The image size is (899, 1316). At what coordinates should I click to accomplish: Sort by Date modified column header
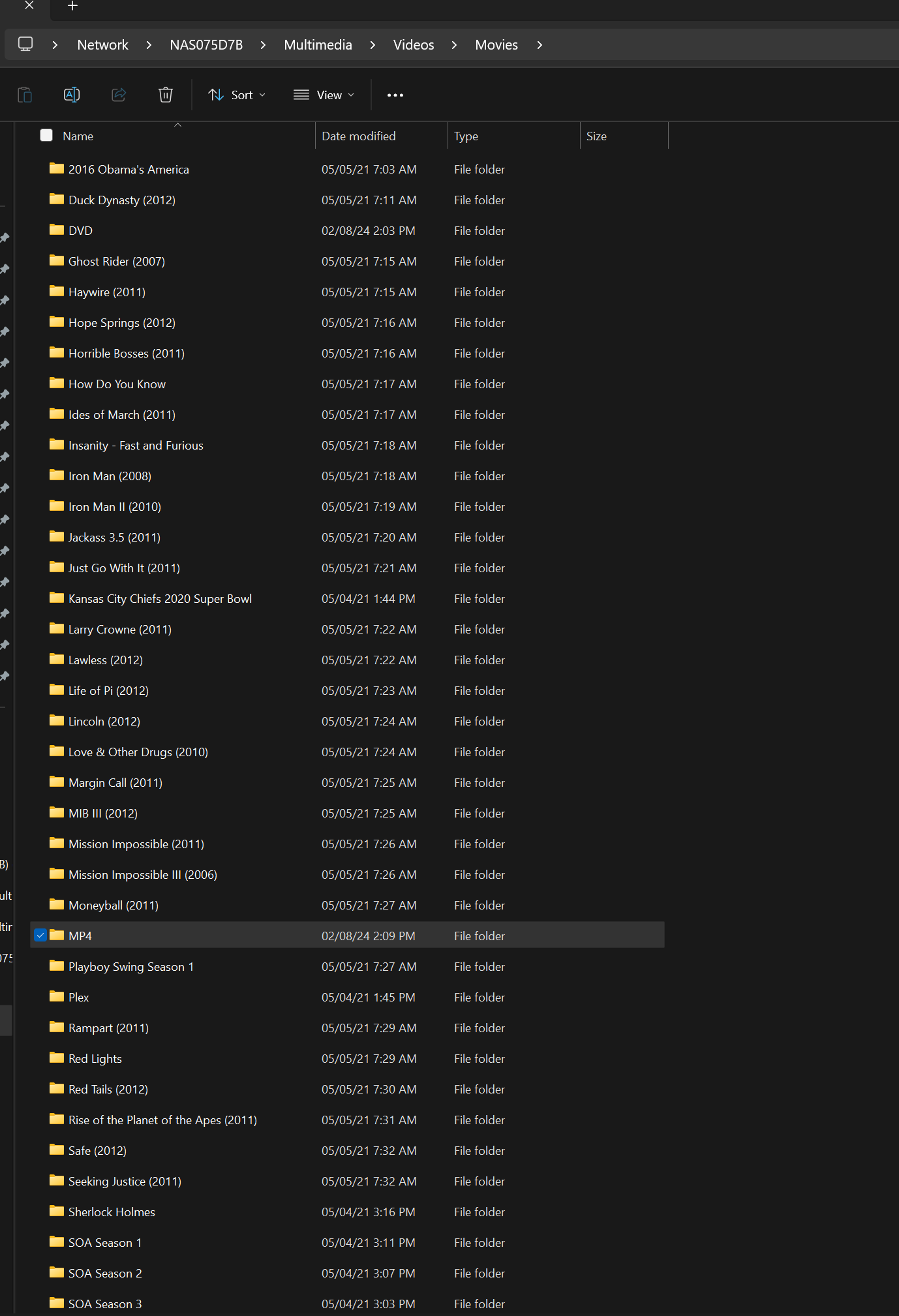tap(359, 136)
